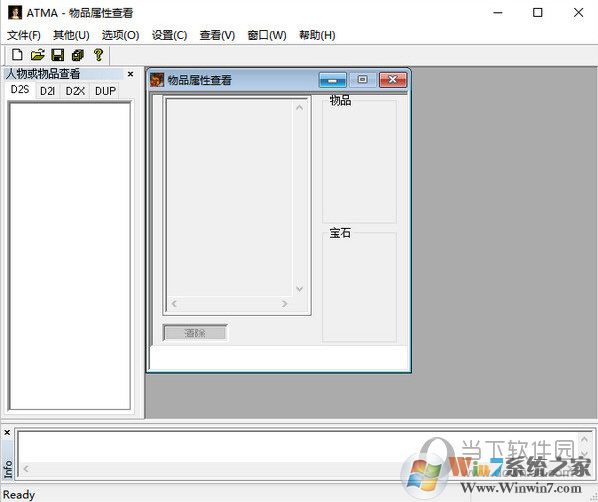
Task: Open the 文件(F) menu
Action: tap(24, 35)
